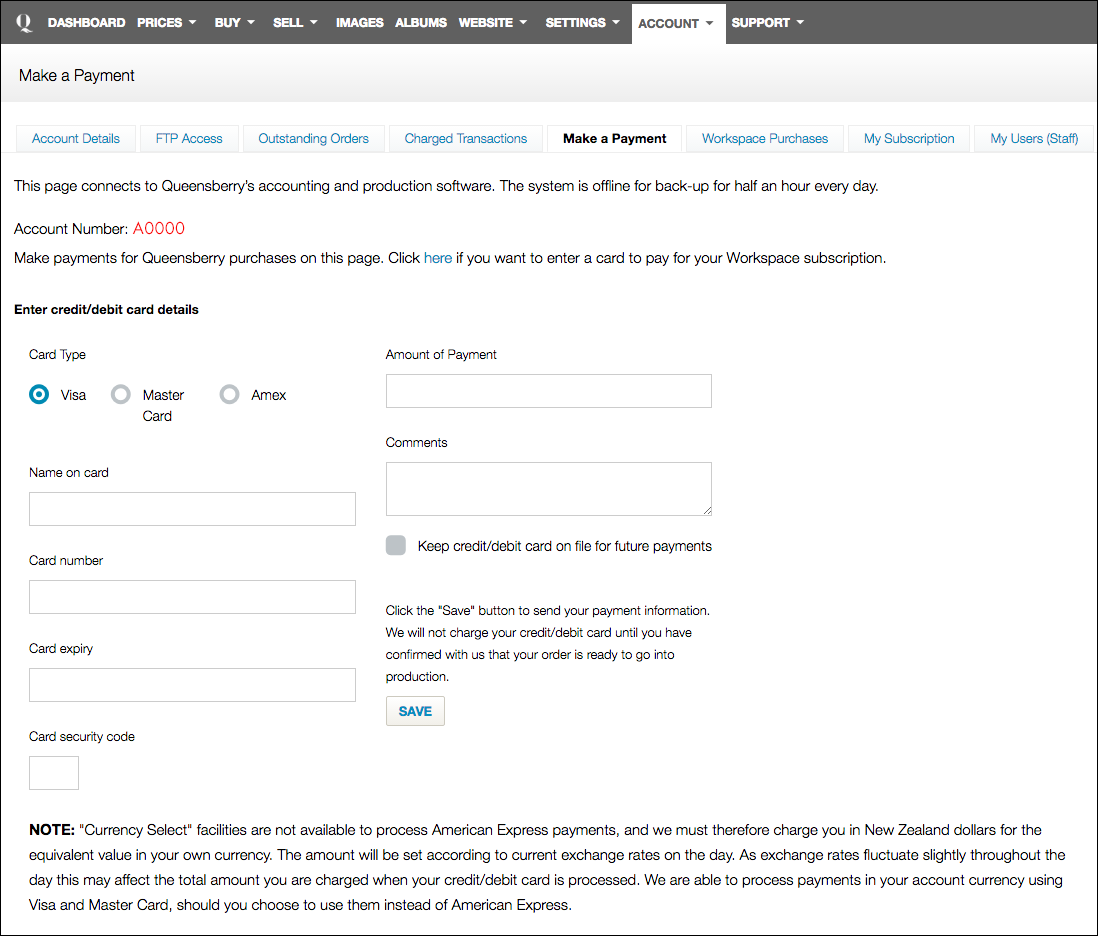Enable keeping card on file checkbox
The width and height of the screenshot is (1098, 936).
click(396, 546)
